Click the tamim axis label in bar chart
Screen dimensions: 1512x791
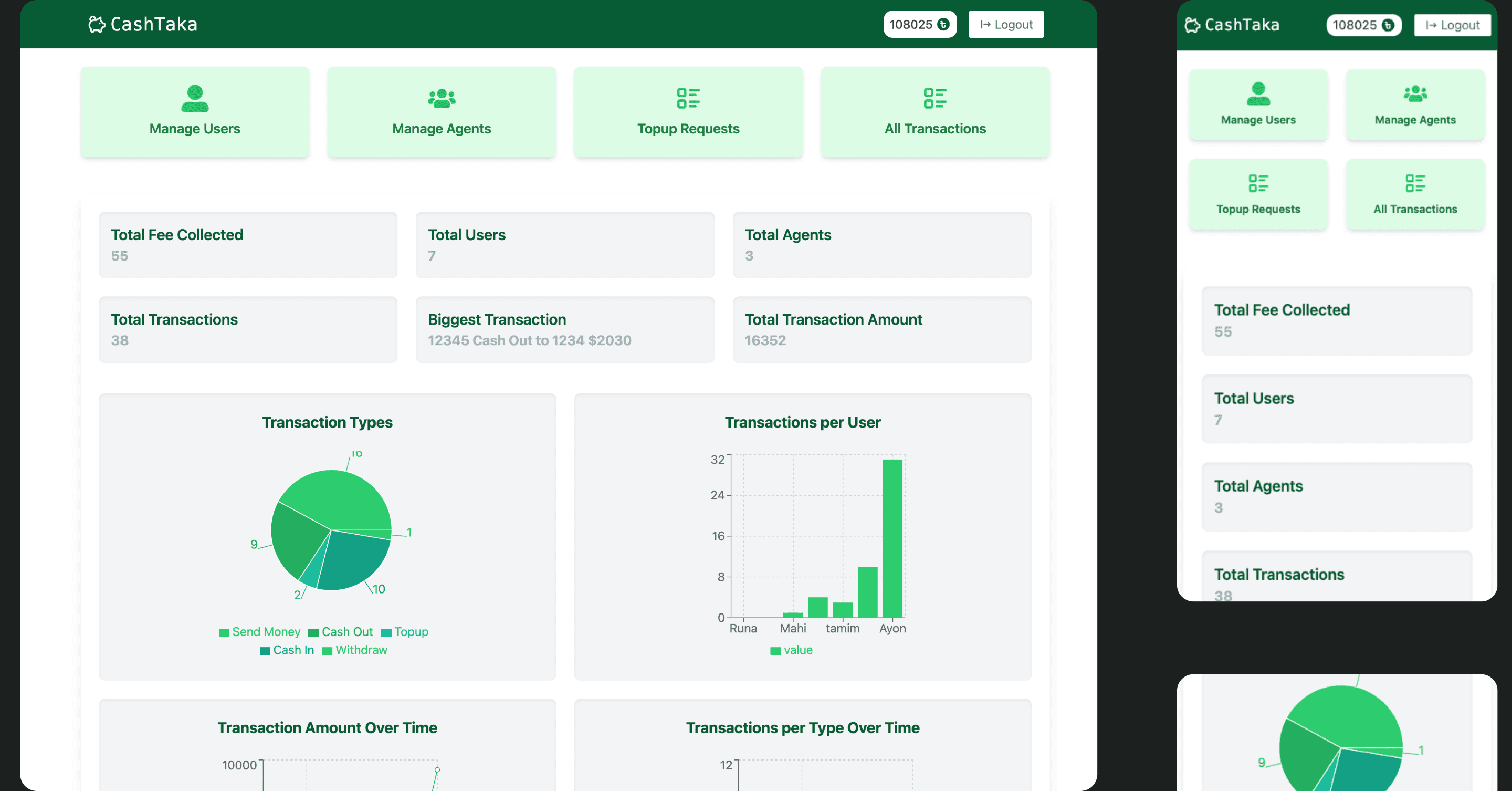click(x=843, y=628)
